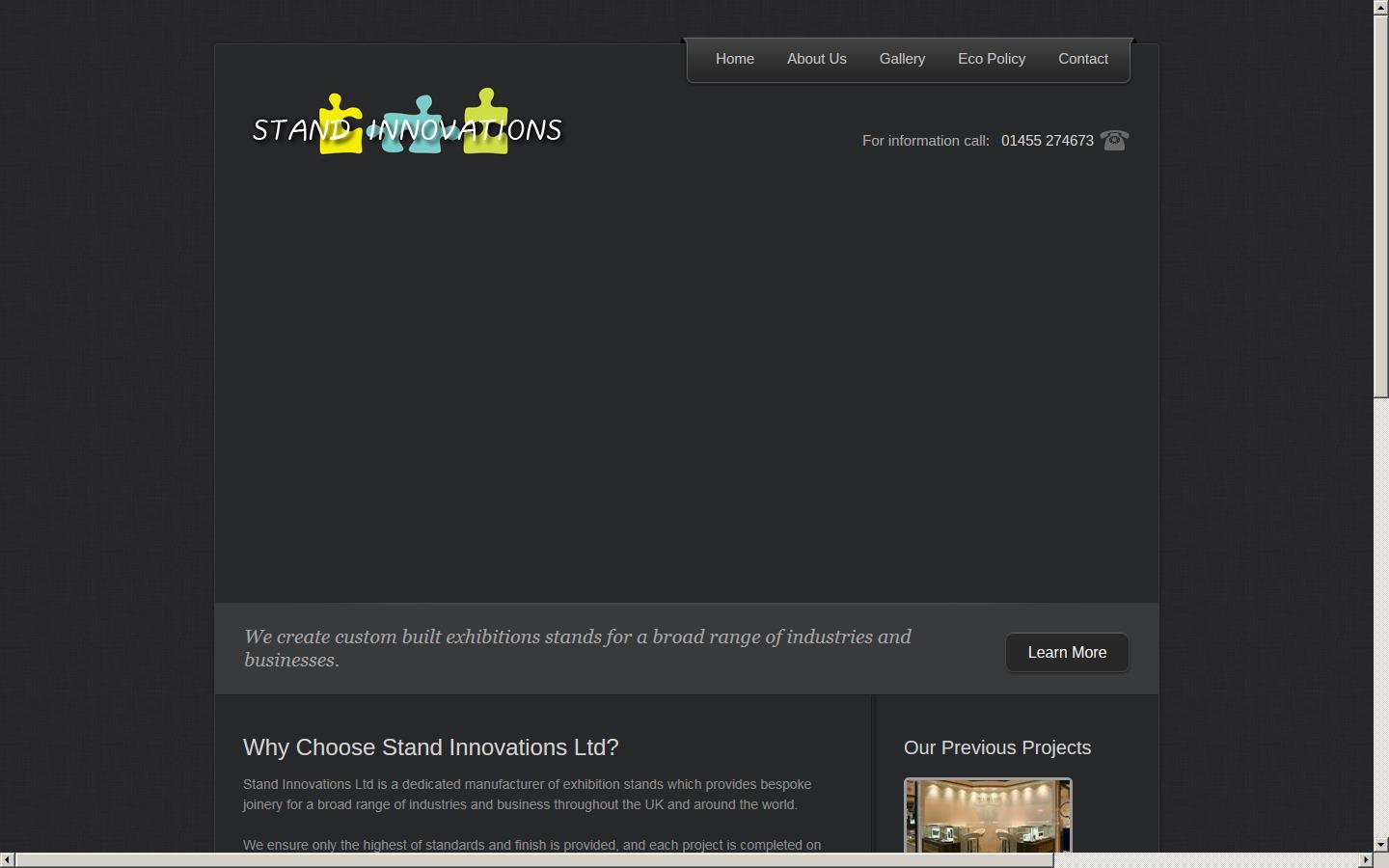Click the "Our Previous Projects" heading
Viewport: 1389px width, 868px height.
tap(996, 747)
